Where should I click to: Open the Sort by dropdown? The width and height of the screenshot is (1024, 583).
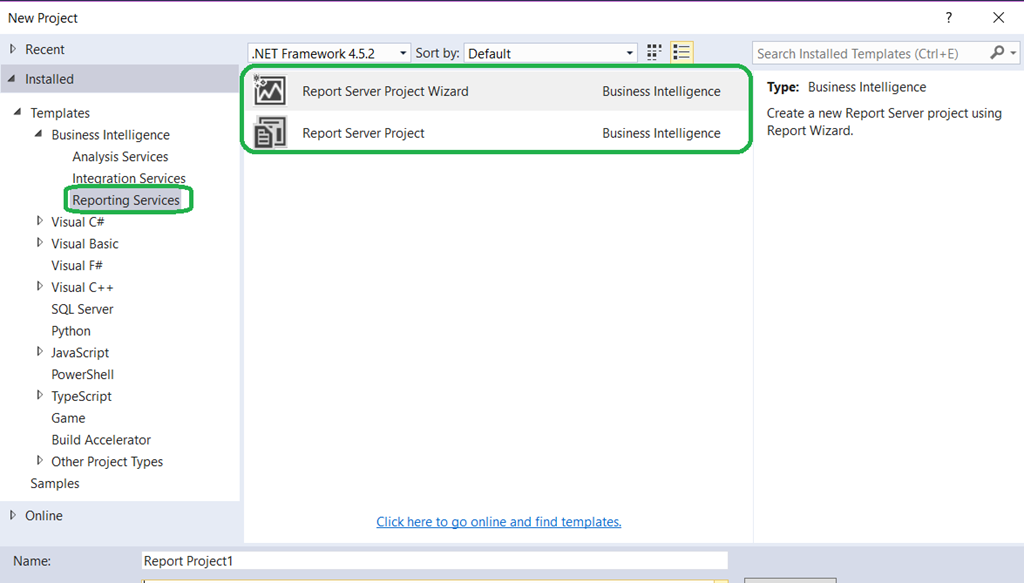(x=551, y=53)
